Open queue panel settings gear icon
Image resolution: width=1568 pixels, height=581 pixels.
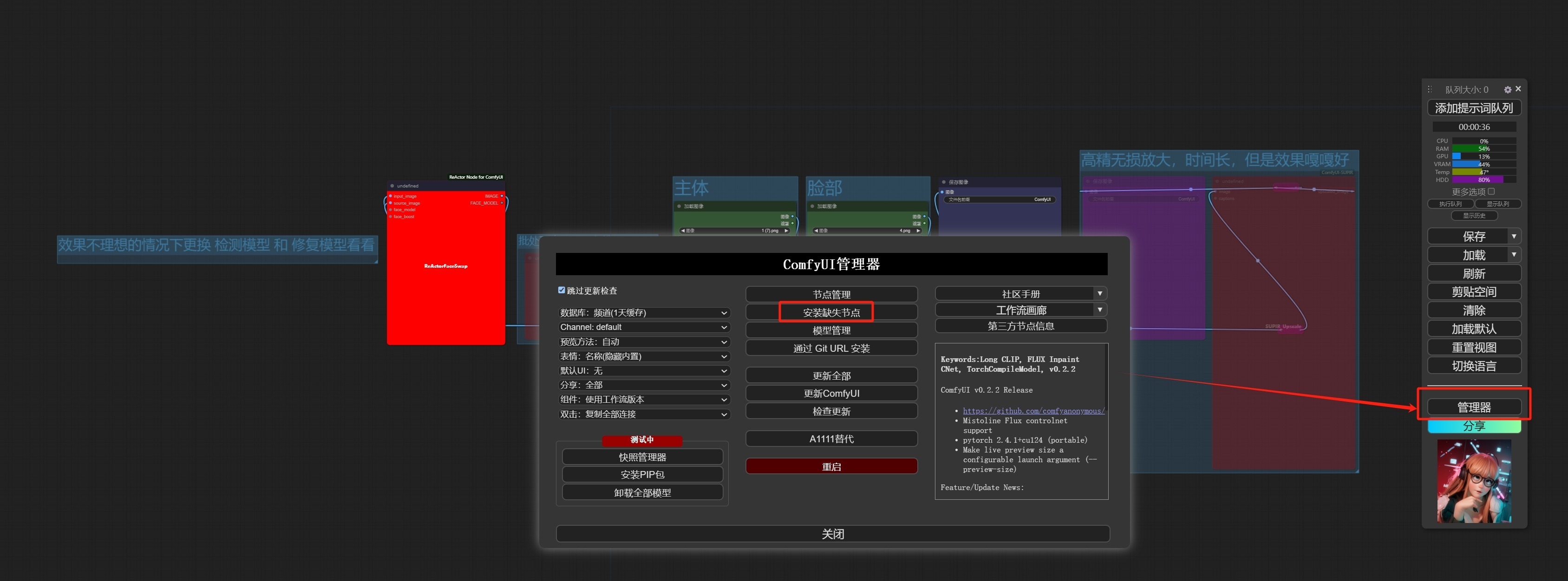click(x=1507, y=90)
